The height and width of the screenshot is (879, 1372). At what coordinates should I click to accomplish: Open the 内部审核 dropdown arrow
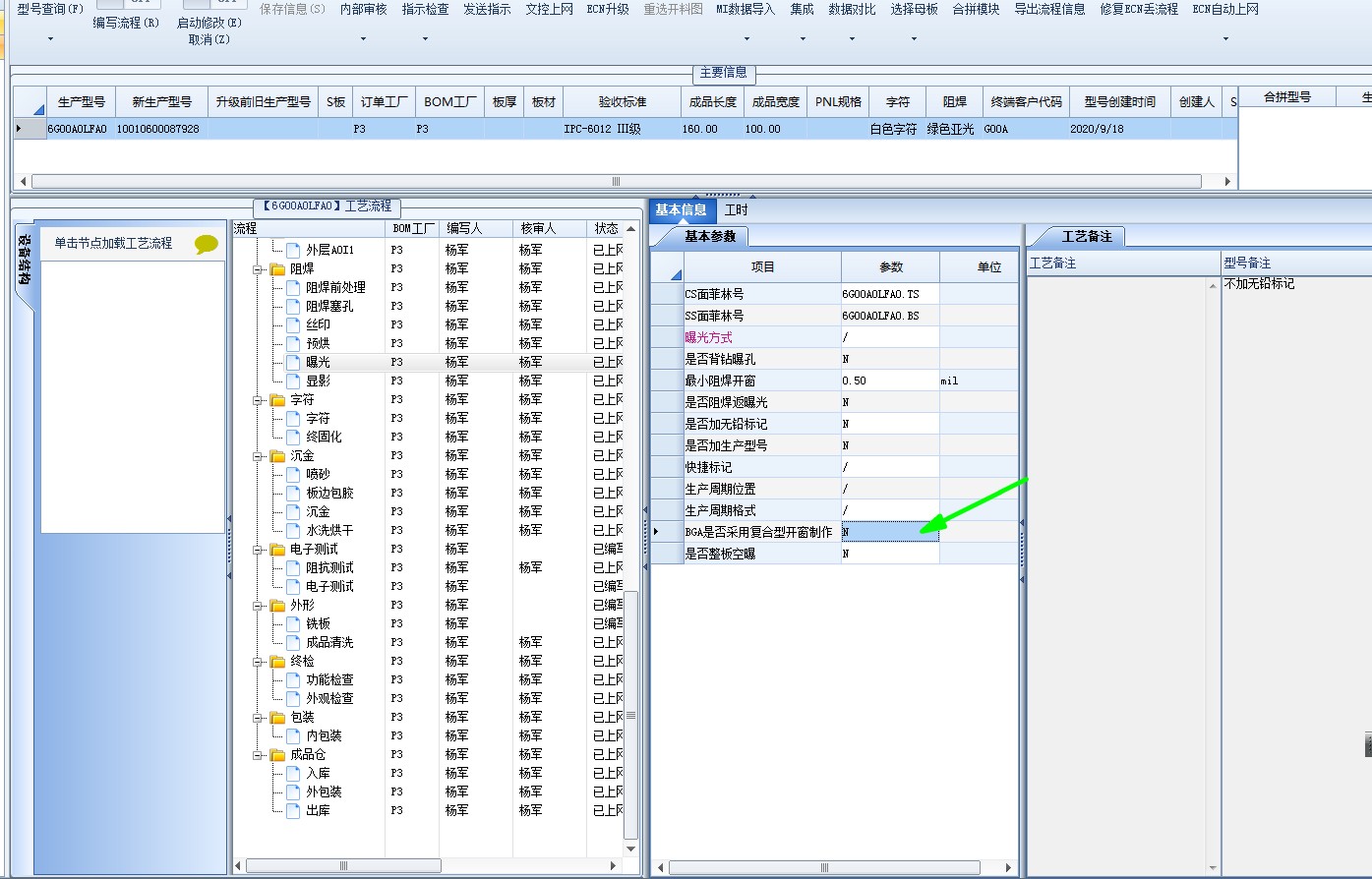coord(363,39)
